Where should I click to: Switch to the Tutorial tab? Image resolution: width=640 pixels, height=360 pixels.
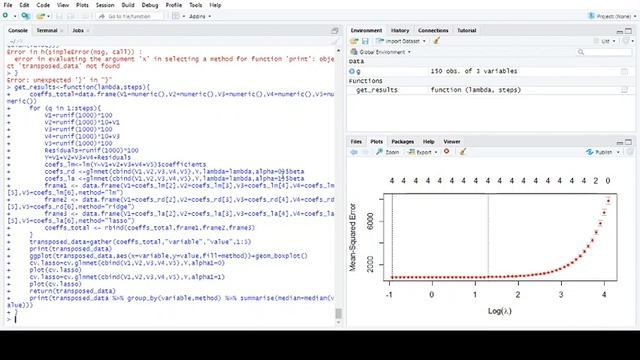467,31
